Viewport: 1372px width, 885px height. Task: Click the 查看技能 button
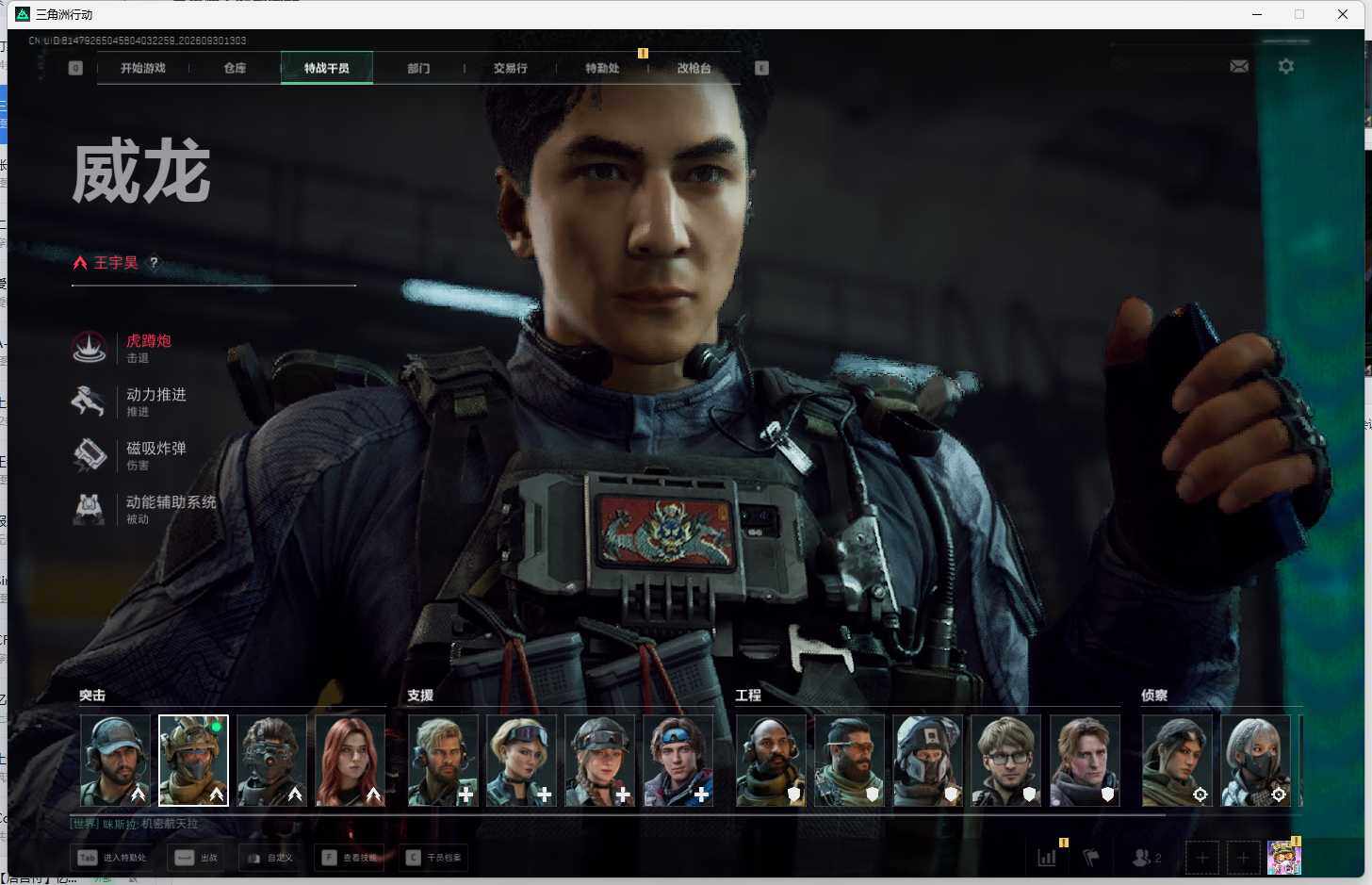350,858
